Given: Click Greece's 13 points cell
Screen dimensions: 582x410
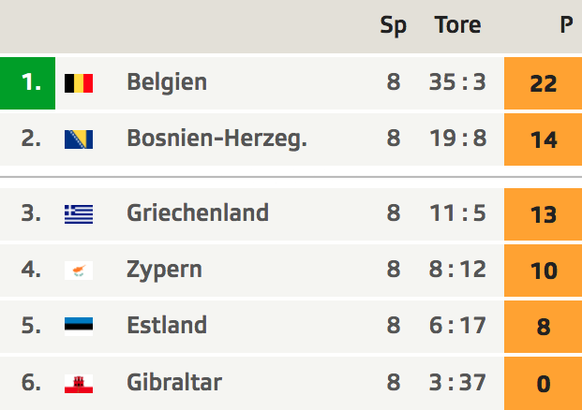Looking at the screenshot, I should (x=543, y=214).
